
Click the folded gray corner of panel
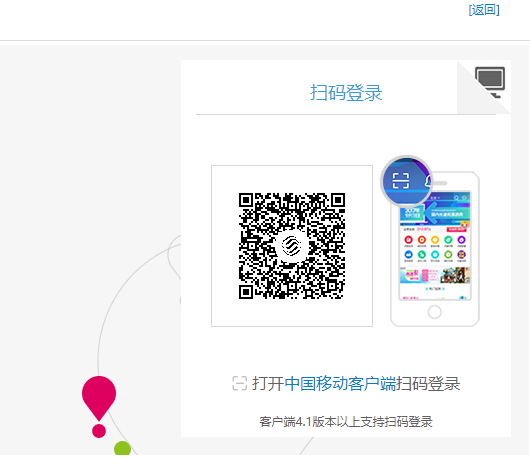point(484,87)
